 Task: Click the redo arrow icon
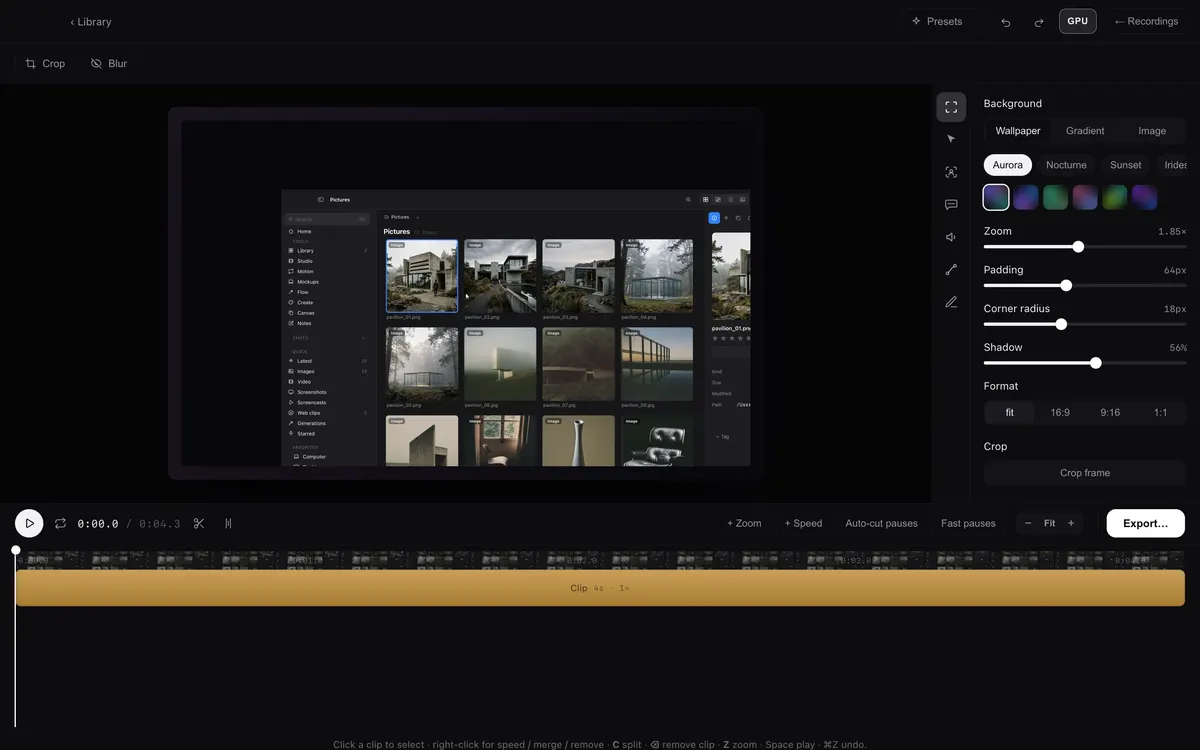click(x=1038, y=22)
